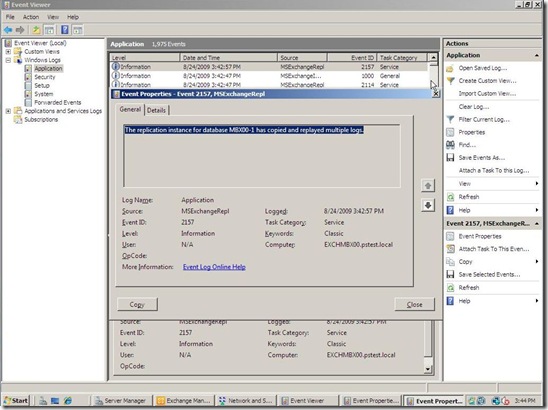Screen dimensions: 548x410
Task: Collapse the Event 2157 actions section
Action: (536, 223)
